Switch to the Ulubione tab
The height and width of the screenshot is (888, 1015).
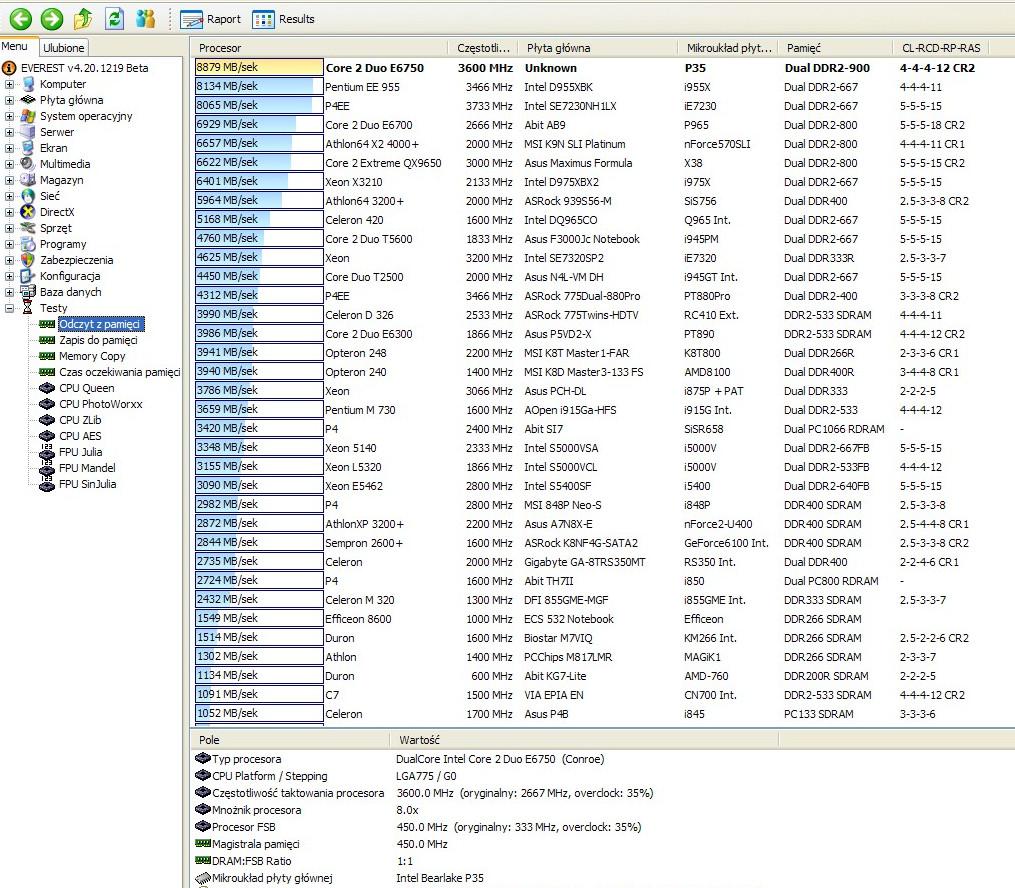tap(65, 47)
